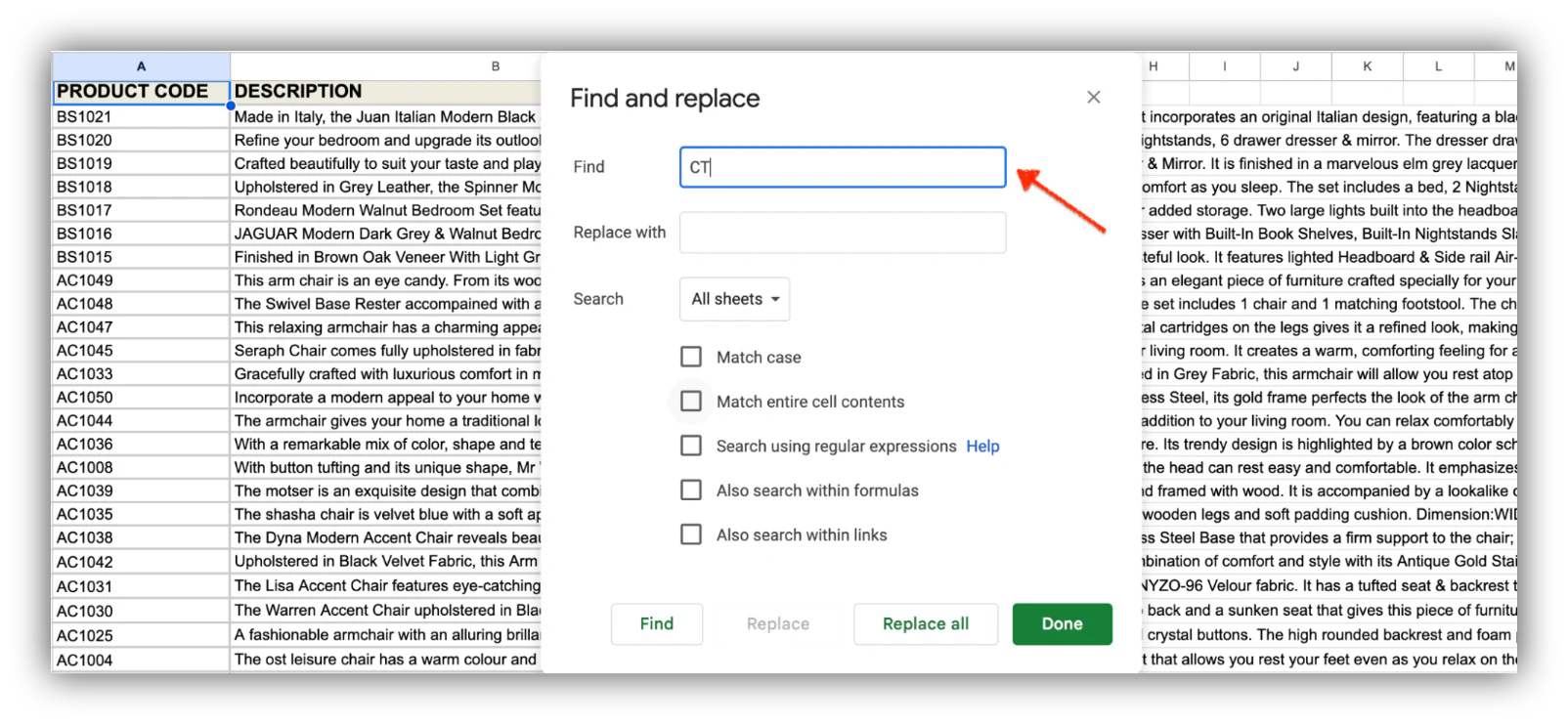Select cell containing BS1018
1568x725 pixels.
click(x=141, y=187)
